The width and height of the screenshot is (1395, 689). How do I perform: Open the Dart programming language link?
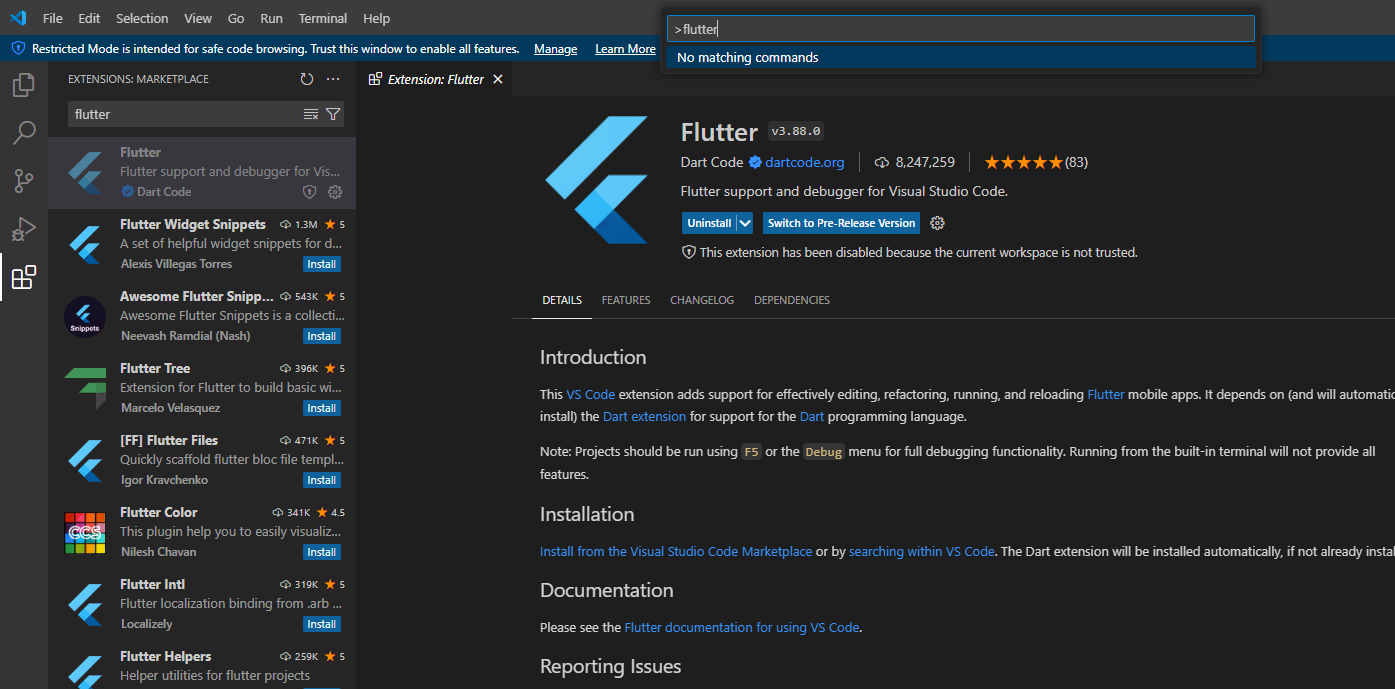point(812,416)
